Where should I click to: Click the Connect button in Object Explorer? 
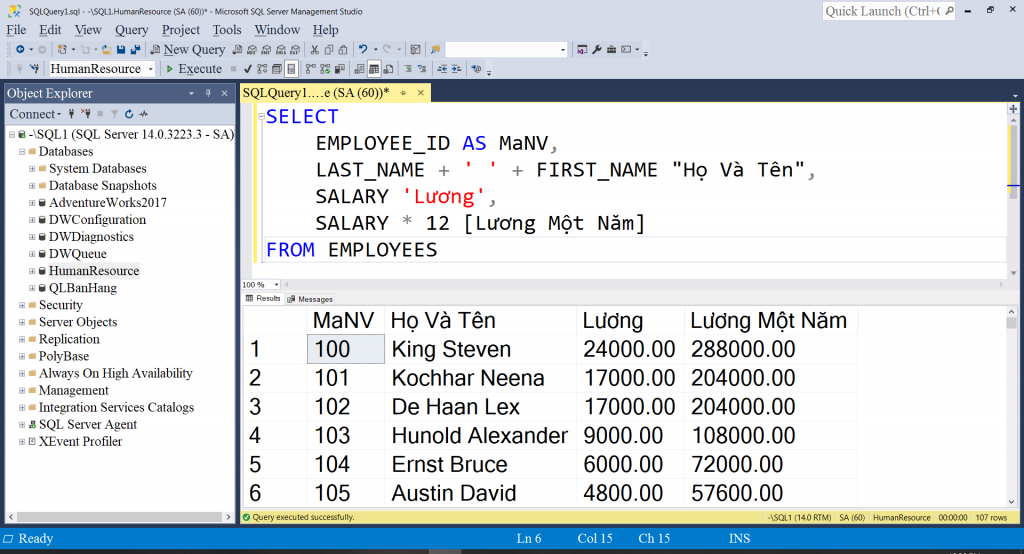[35, 114]
